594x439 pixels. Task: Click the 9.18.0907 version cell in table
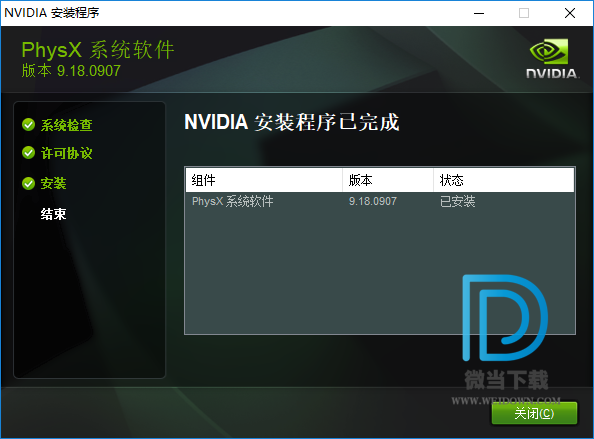(373, 201)
